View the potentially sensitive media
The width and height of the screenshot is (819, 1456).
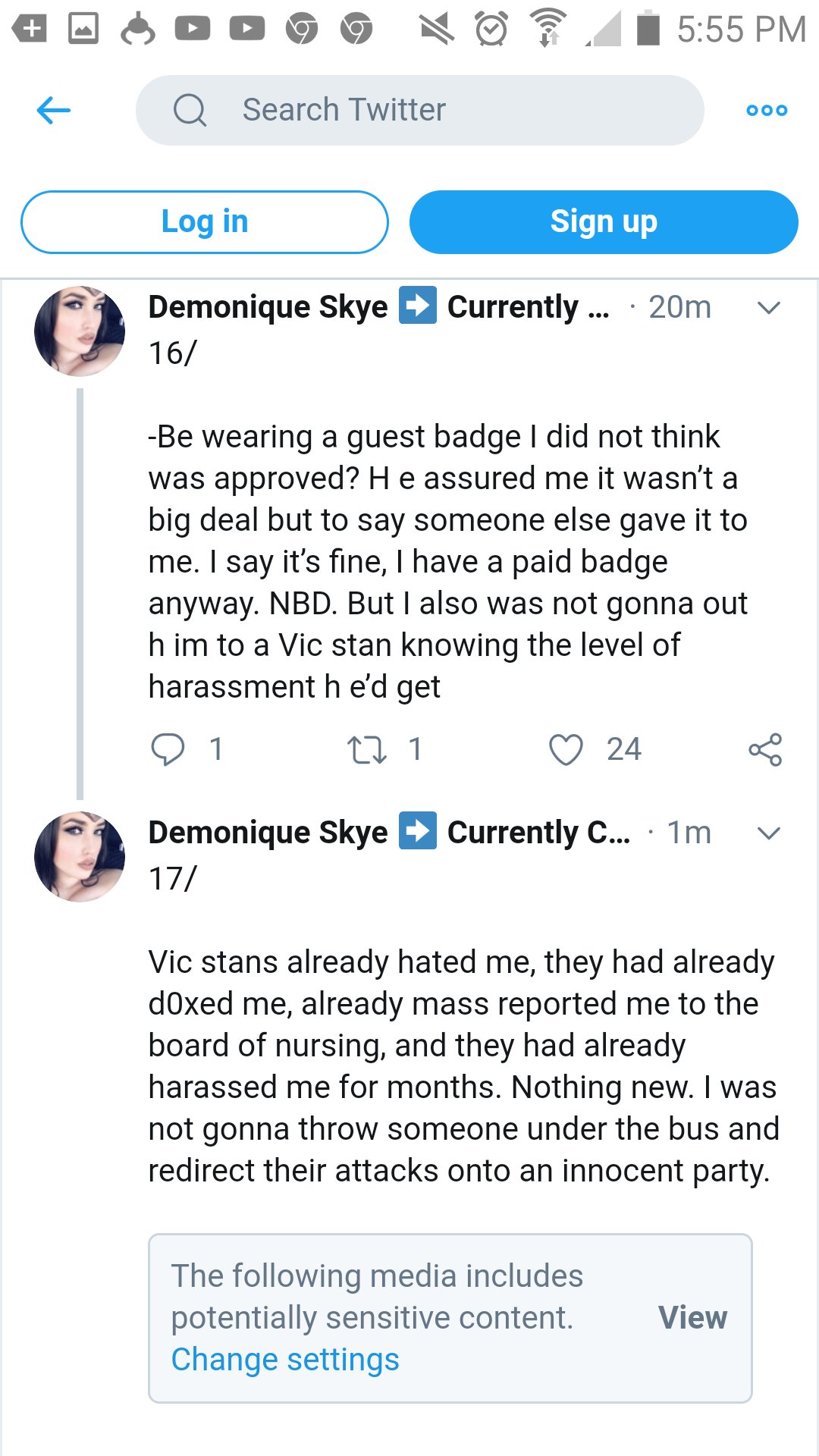(692, 1317)
